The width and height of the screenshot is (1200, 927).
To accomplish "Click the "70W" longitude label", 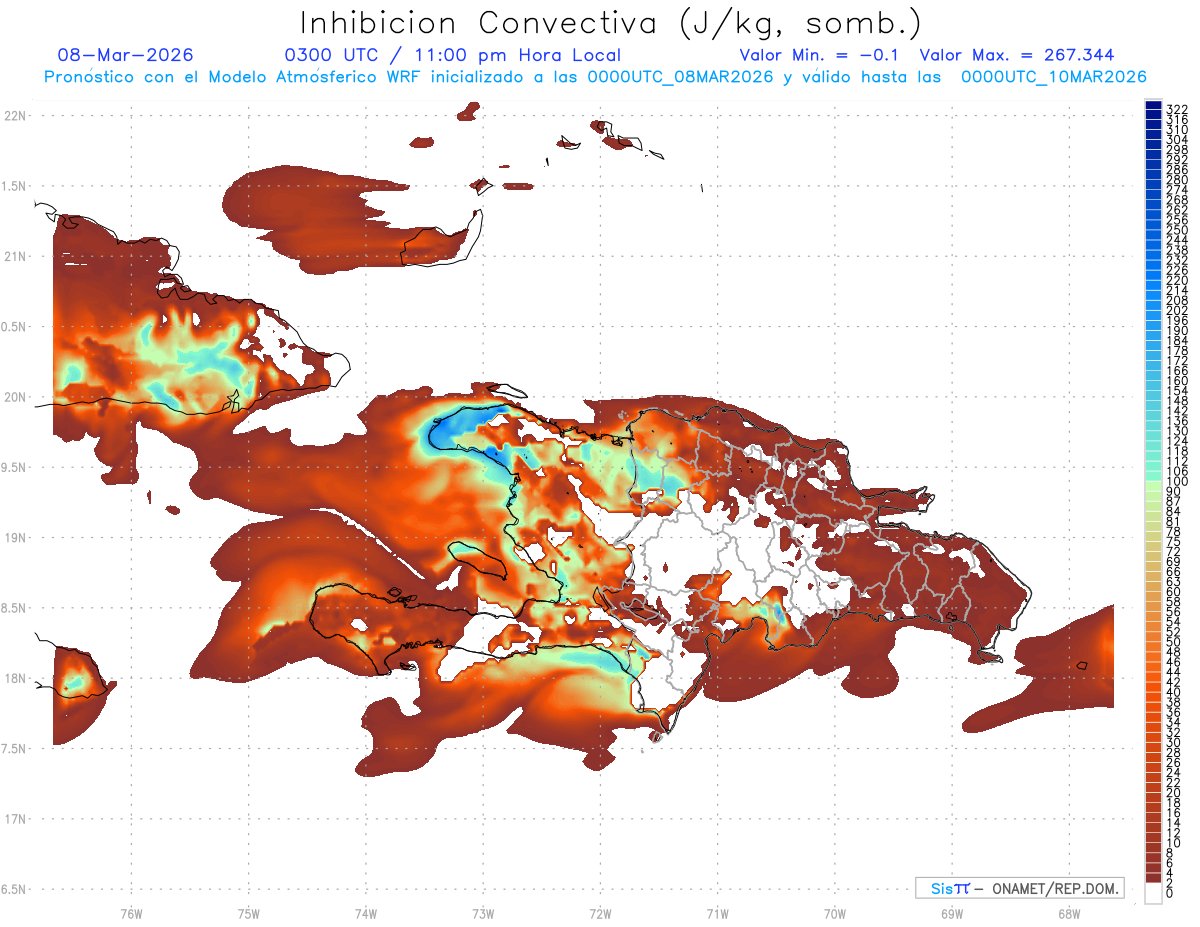I will tap(835, 913).
